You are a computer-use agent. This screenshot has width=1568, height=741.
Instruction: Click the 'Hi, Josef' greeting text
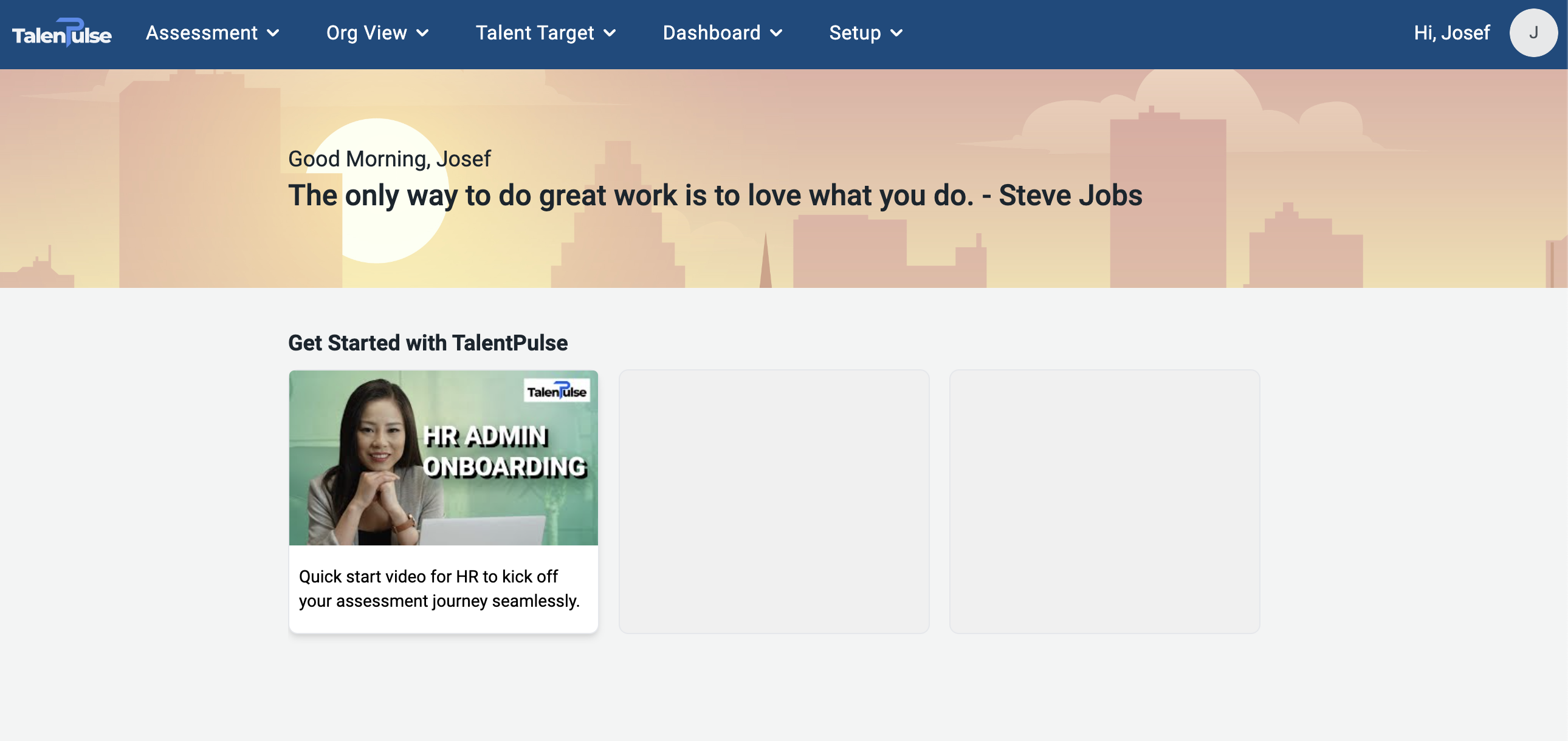[x=1452, y=33]
